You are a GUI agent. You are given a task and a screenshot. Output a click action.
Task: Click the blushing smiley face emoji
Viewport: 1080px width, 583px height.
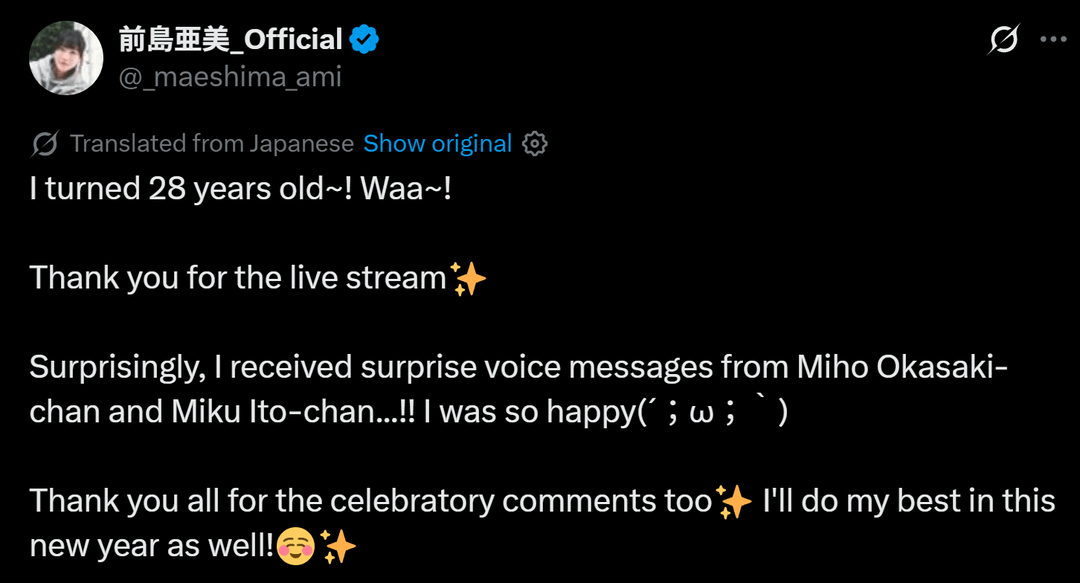tap(296, 547)
